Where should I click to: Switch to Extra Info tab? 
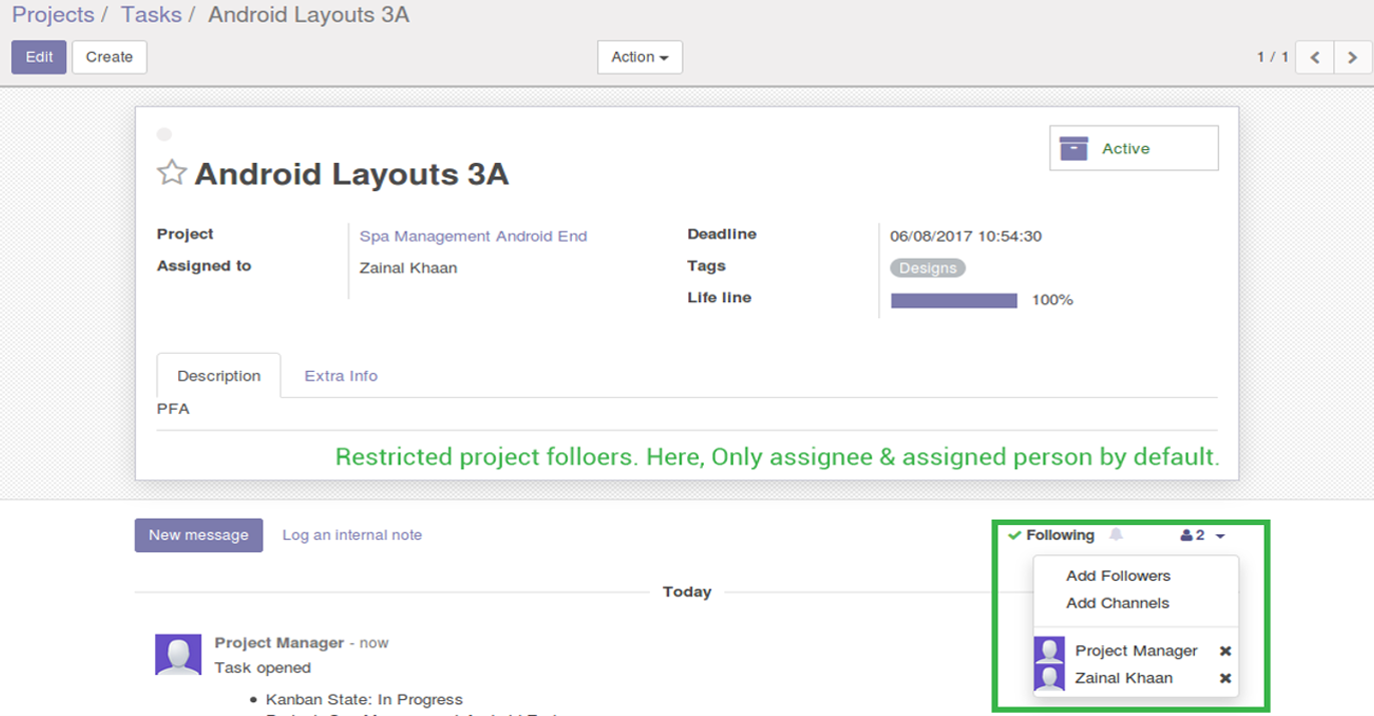(341, 376)
